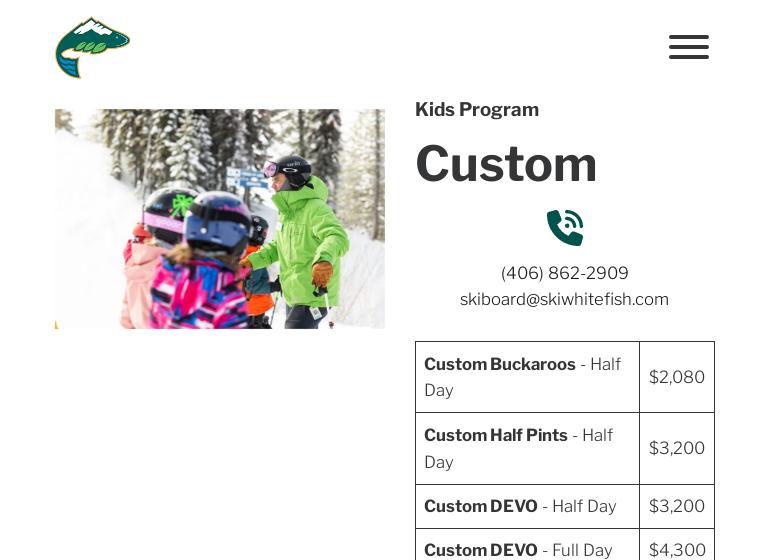Screen dimensions: 770x560
Task: Open the kids ski lesson photo
Action: pos(220,219)
